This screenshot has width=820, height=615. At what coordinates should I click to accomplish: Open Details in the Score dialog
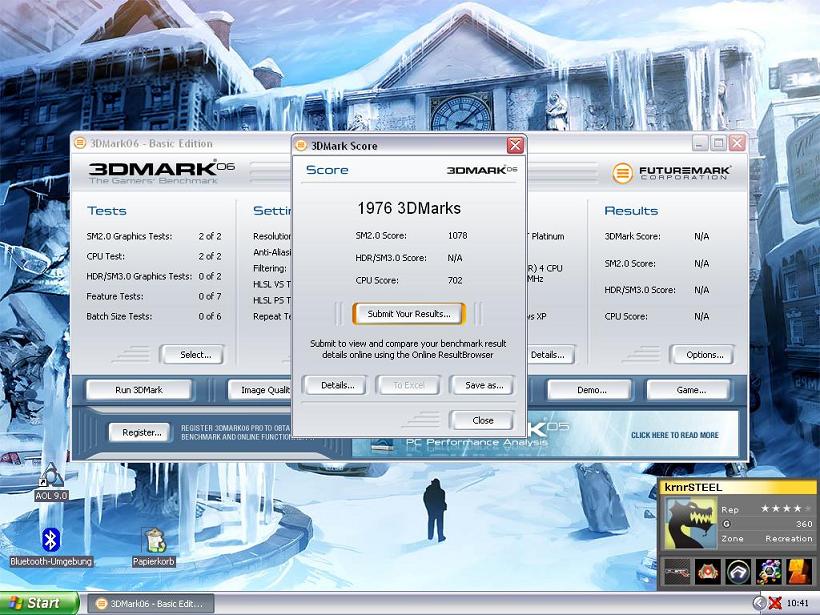click(337, 385)
